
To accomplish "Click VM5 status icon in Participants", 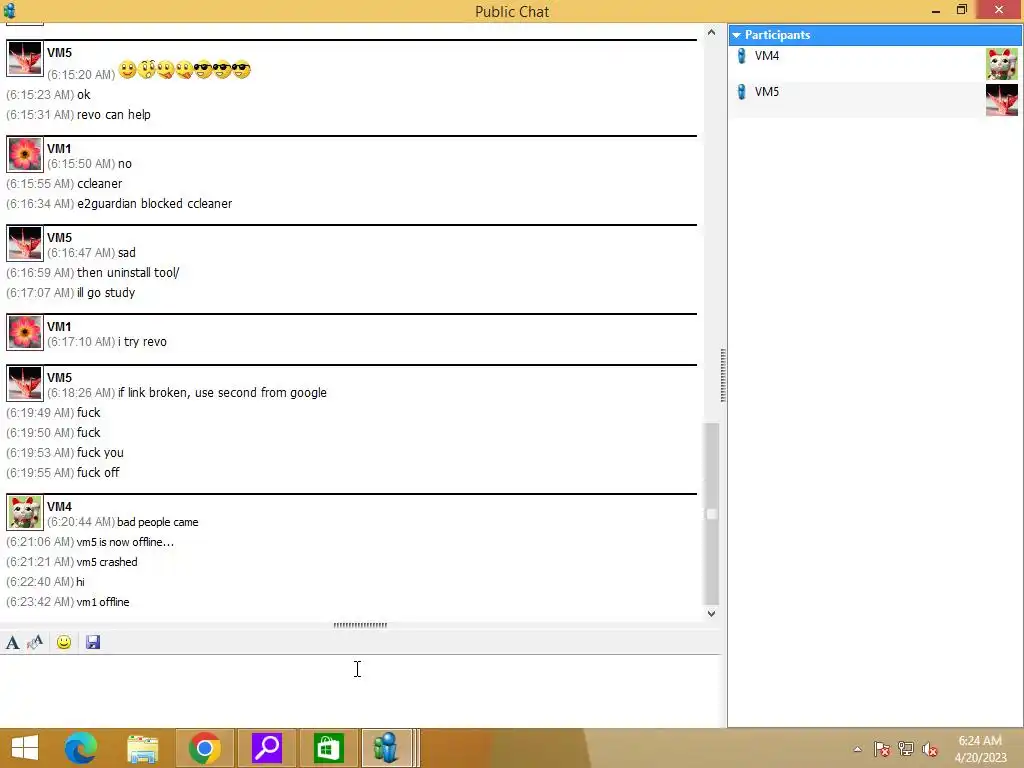I will tap(741, 92).
